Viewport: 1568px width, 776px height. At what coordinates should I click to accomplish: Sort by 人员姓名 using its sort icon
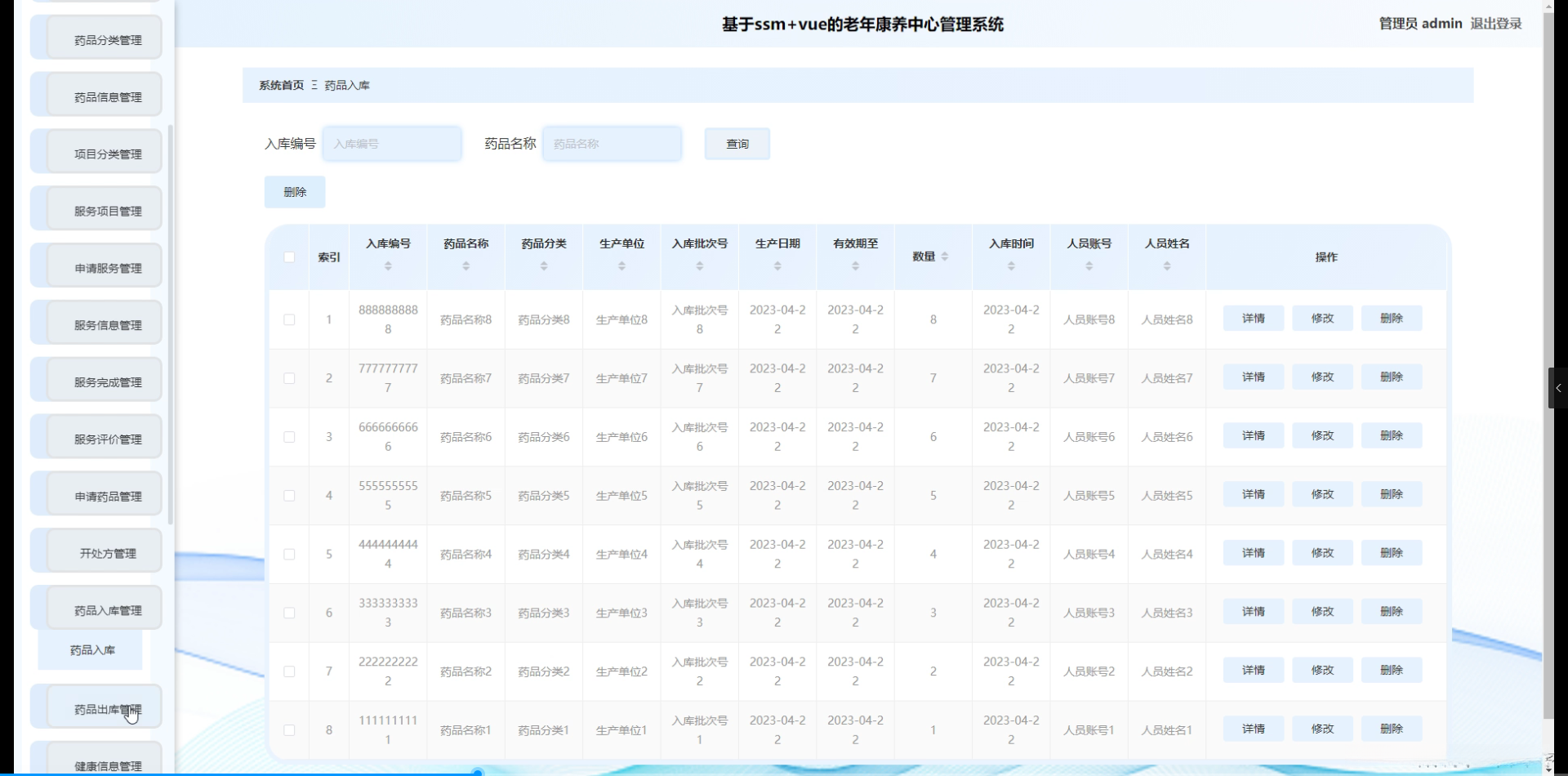pos(1167,266)
